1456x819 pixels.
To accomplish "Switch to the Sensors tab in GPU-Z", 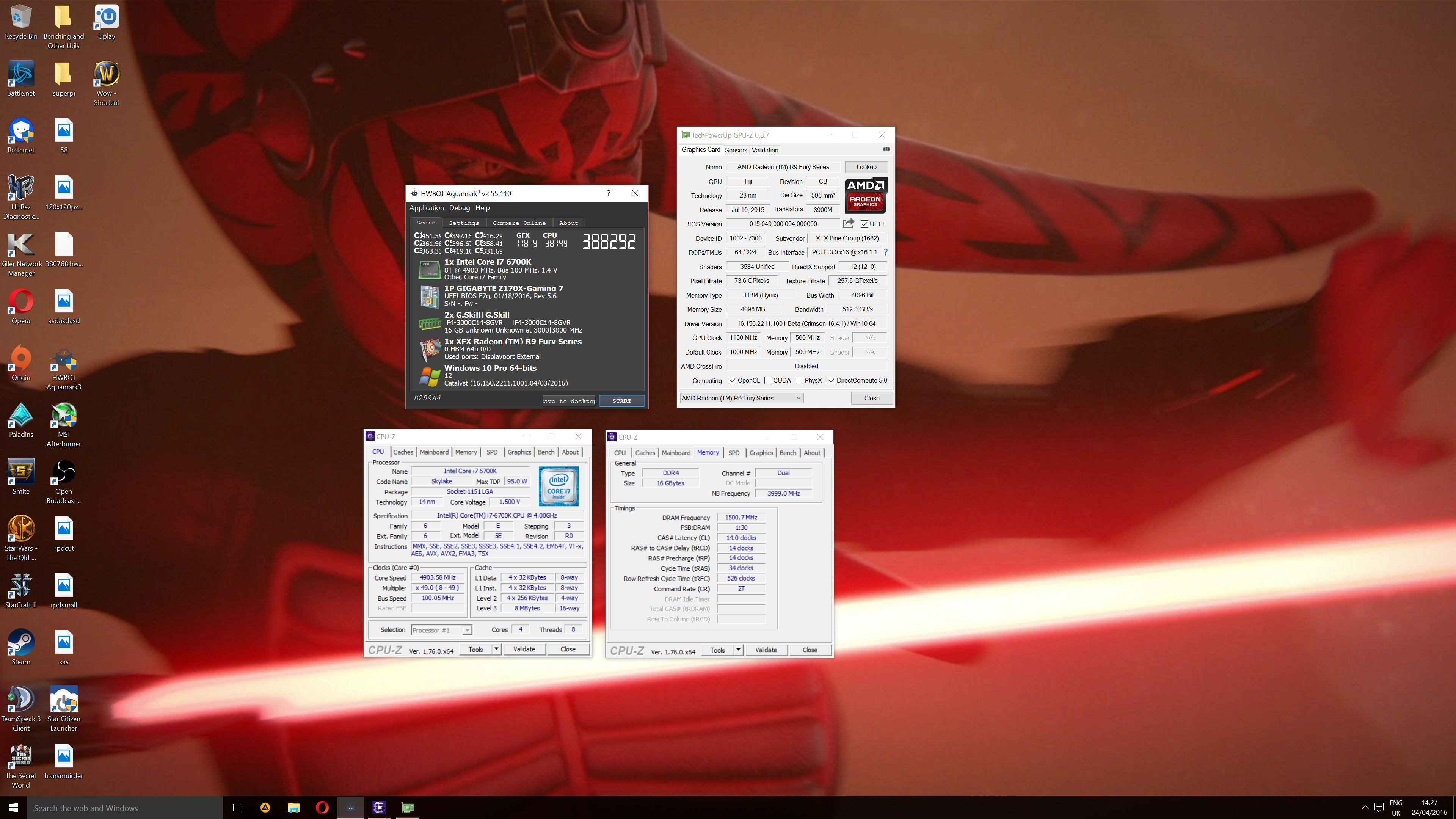I will [736, 151].
